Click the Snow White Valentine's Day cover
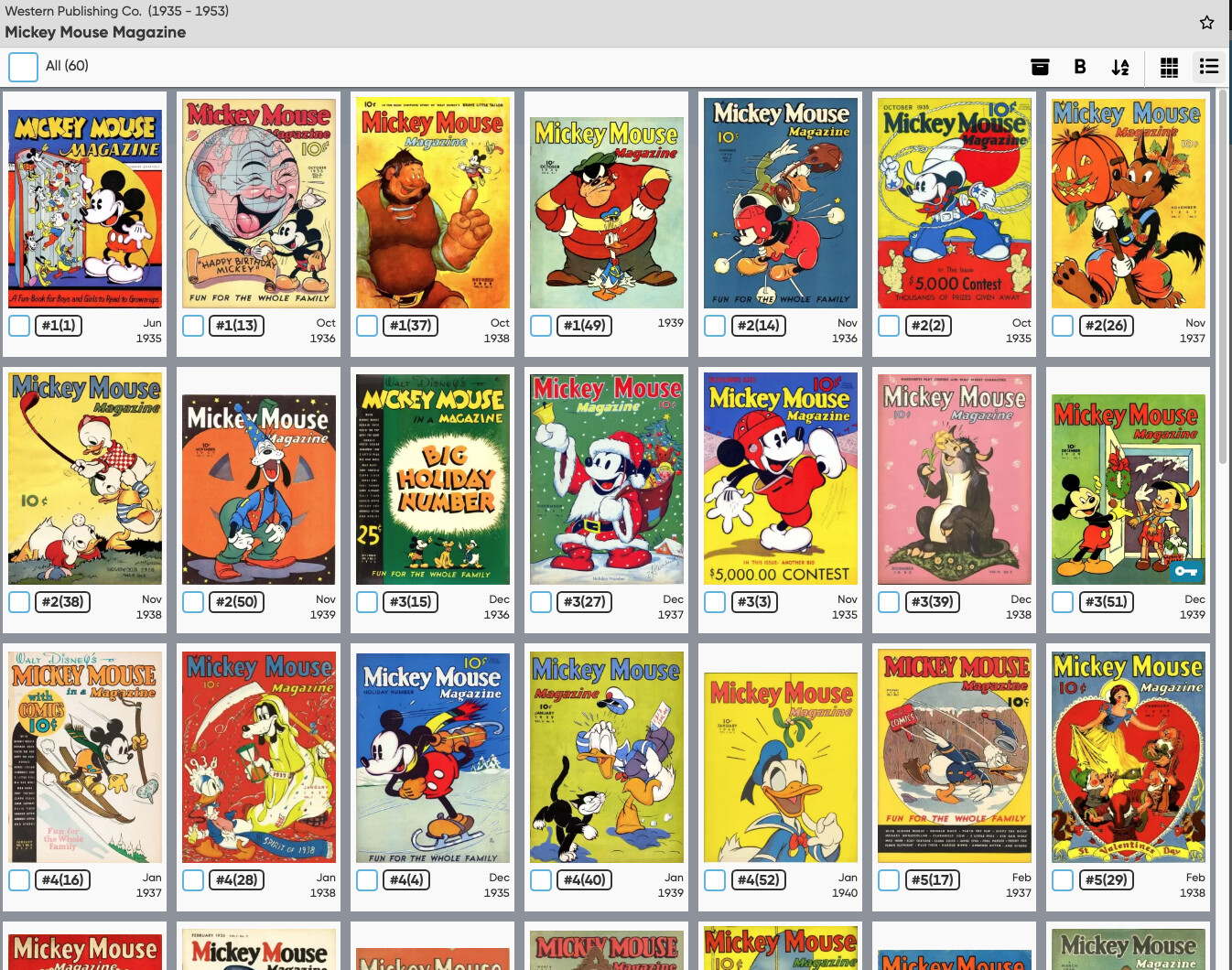The image size is (1232, 970). coord(1128,756)
